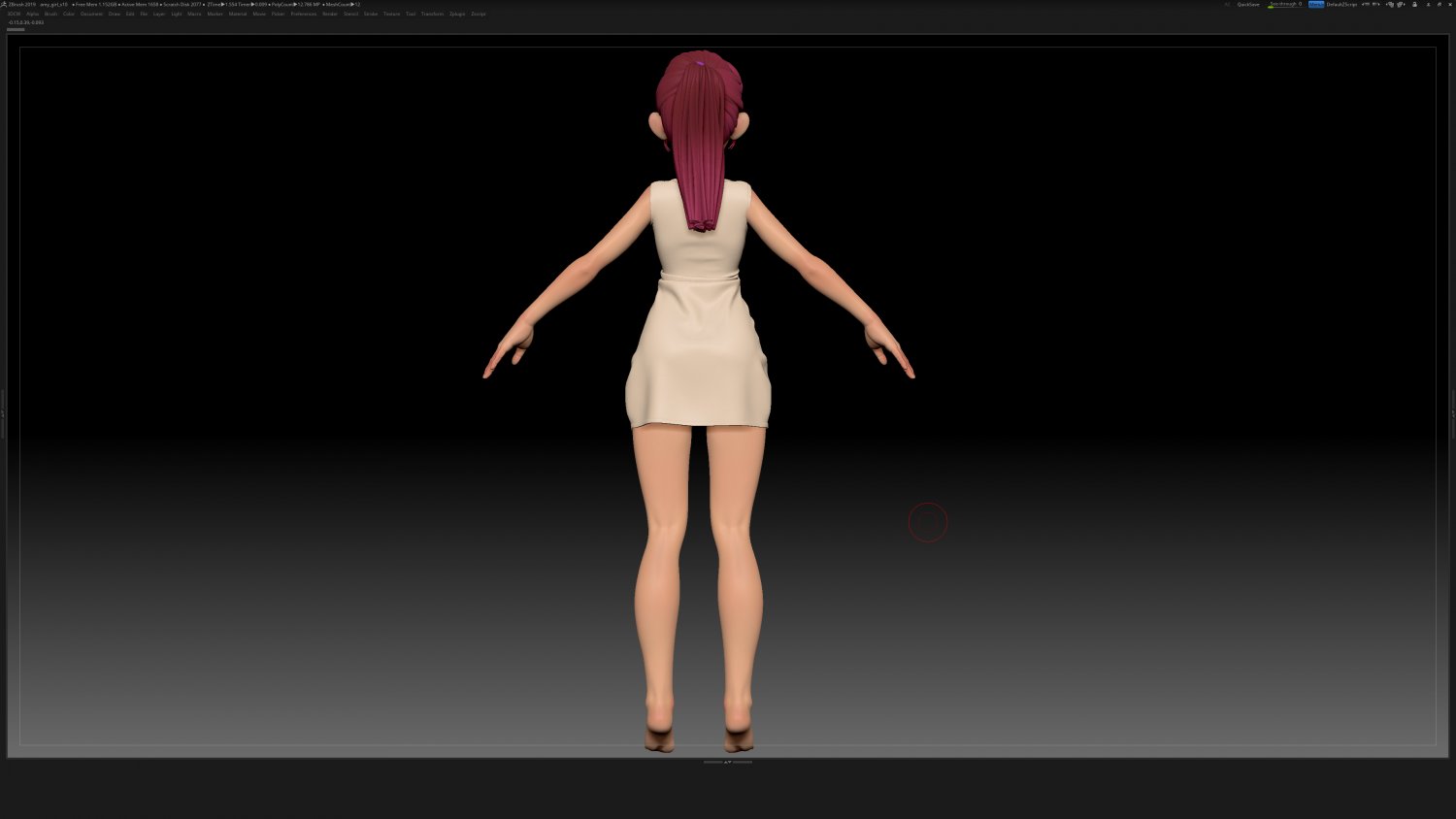Click the interface lock icon at top right
The width and height of the screenshot is (1456, 819).
[1414, 4]
